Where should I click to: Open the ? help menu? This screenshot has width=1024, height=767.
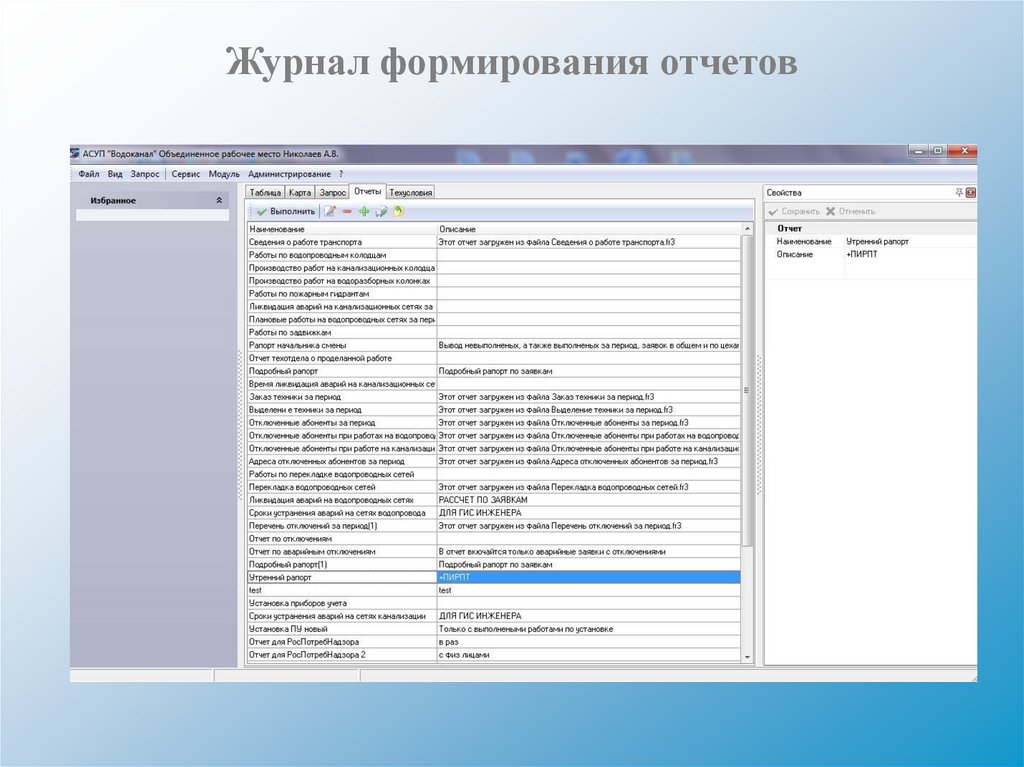pyautogui.click(x=340, y=174)
